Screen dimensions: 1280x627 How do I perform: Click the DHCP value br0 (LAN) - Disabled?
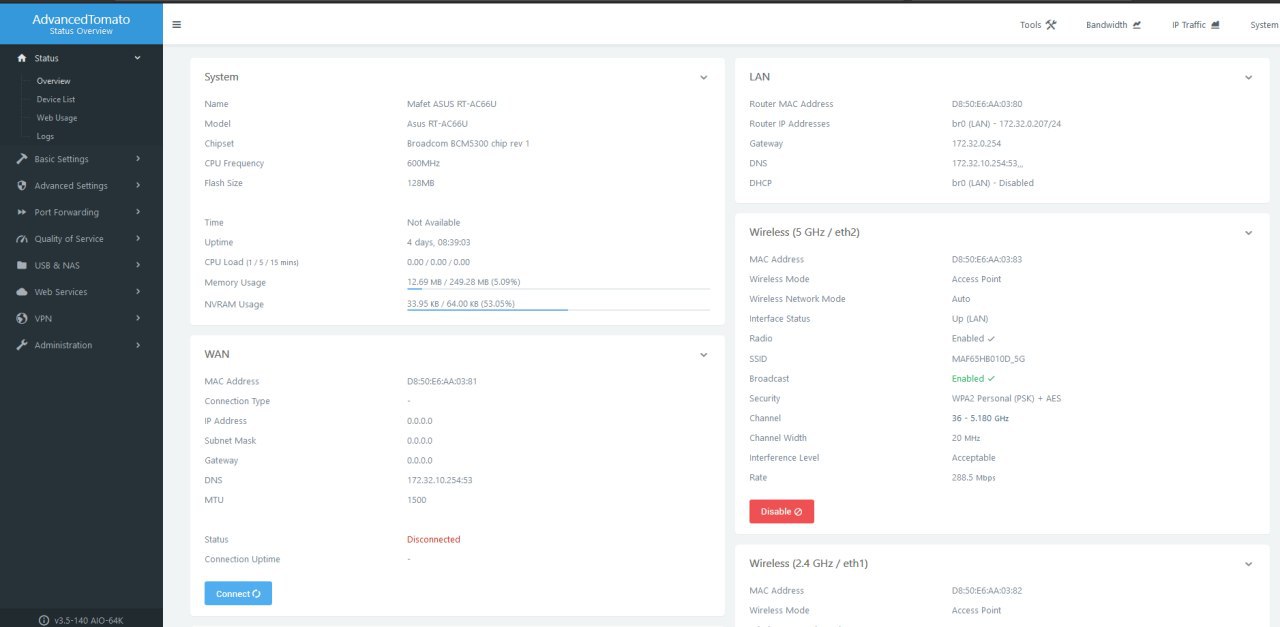point(993,183)
